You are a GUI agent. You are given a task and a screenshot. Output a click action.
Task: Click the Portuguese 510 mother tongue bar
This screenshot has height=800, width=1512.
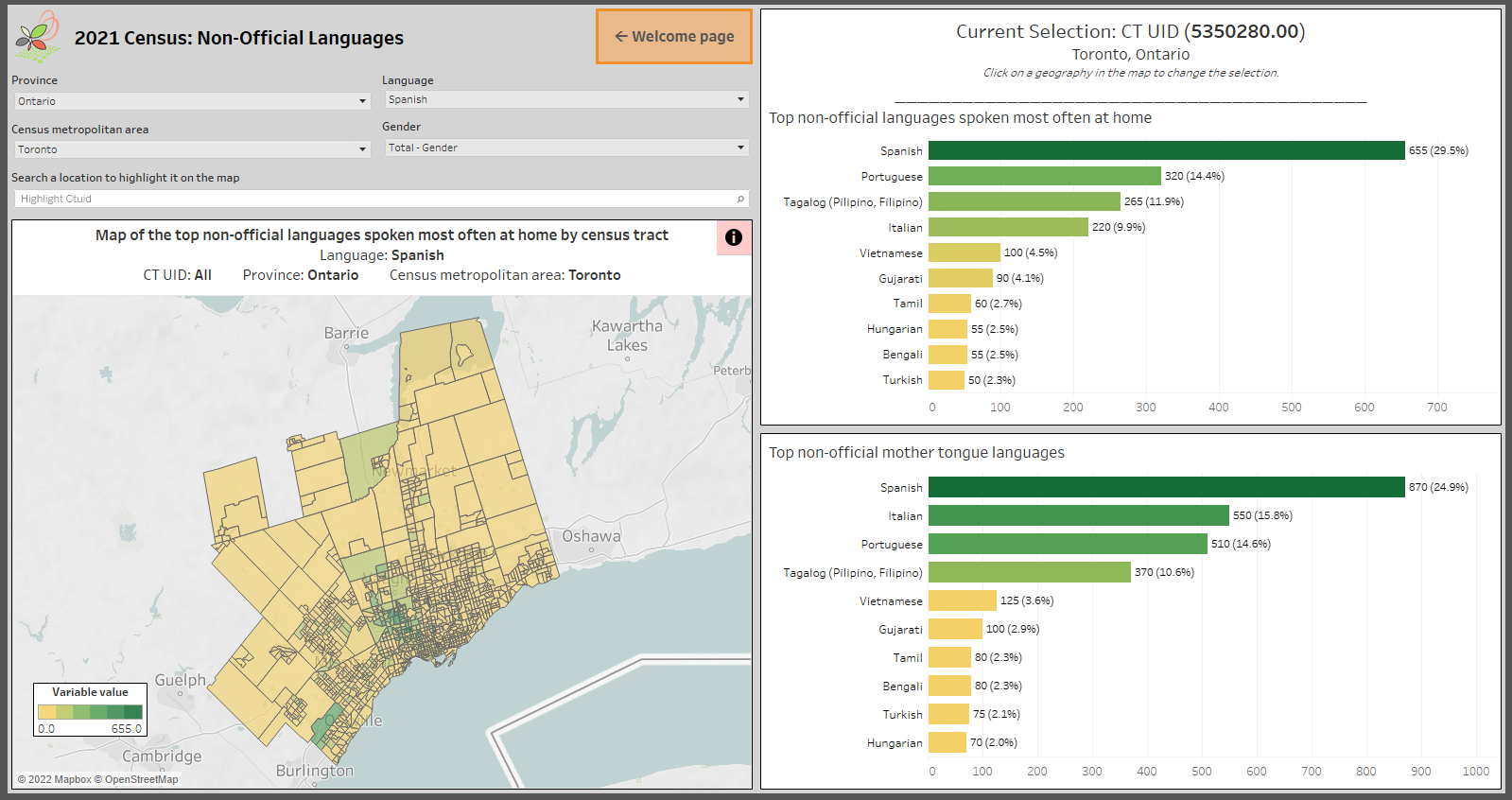(1068, 544)
